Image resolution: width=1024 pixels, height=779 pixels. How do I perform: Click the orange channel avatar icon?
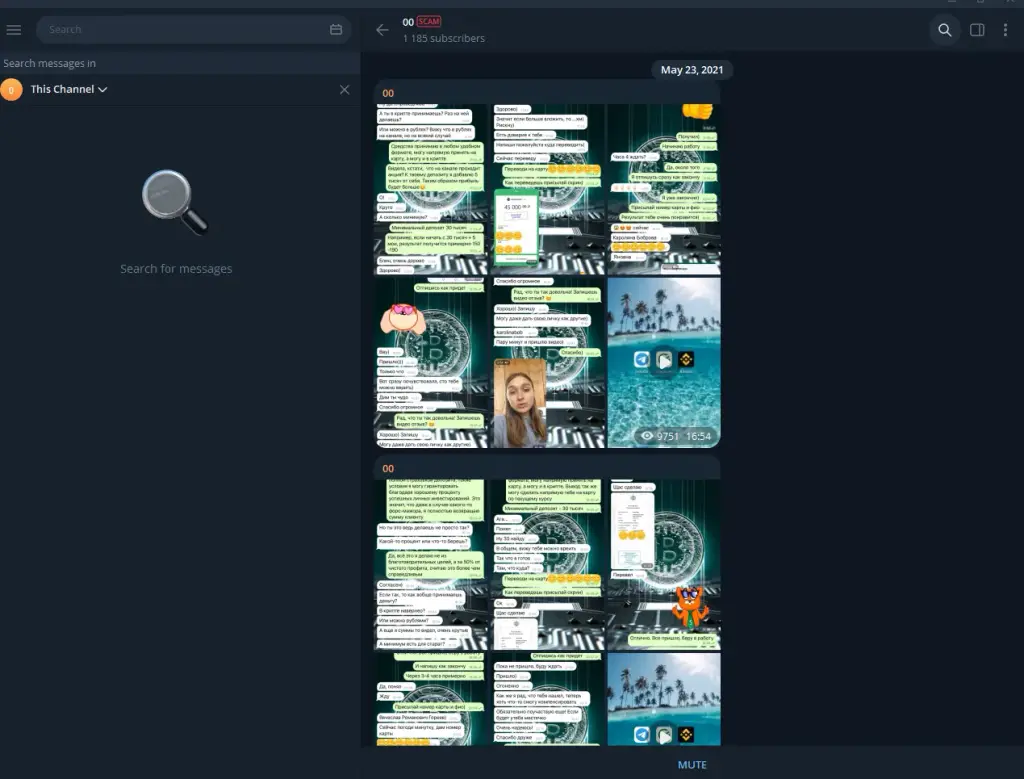pos(11,89)
